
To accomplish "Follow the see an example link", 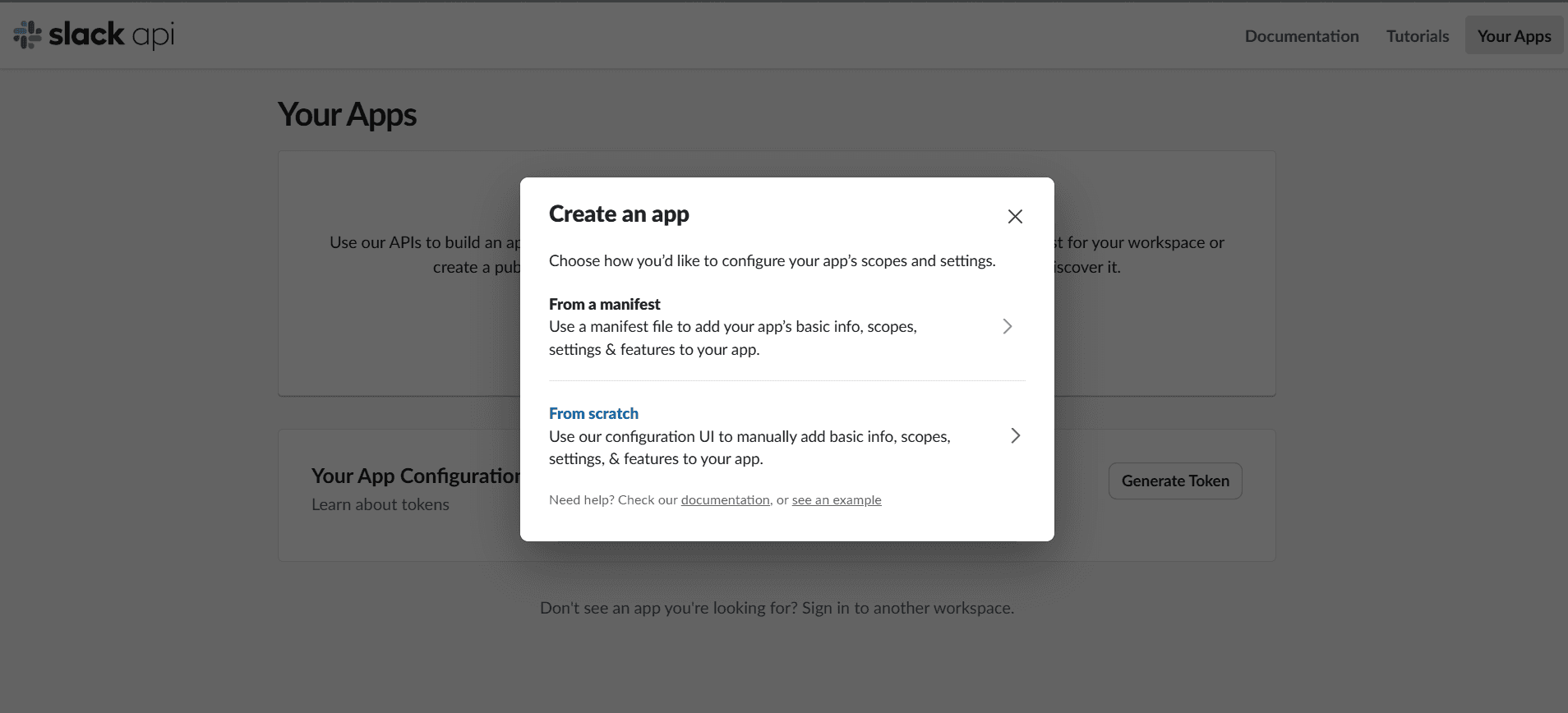I will [x=837, y=499].
